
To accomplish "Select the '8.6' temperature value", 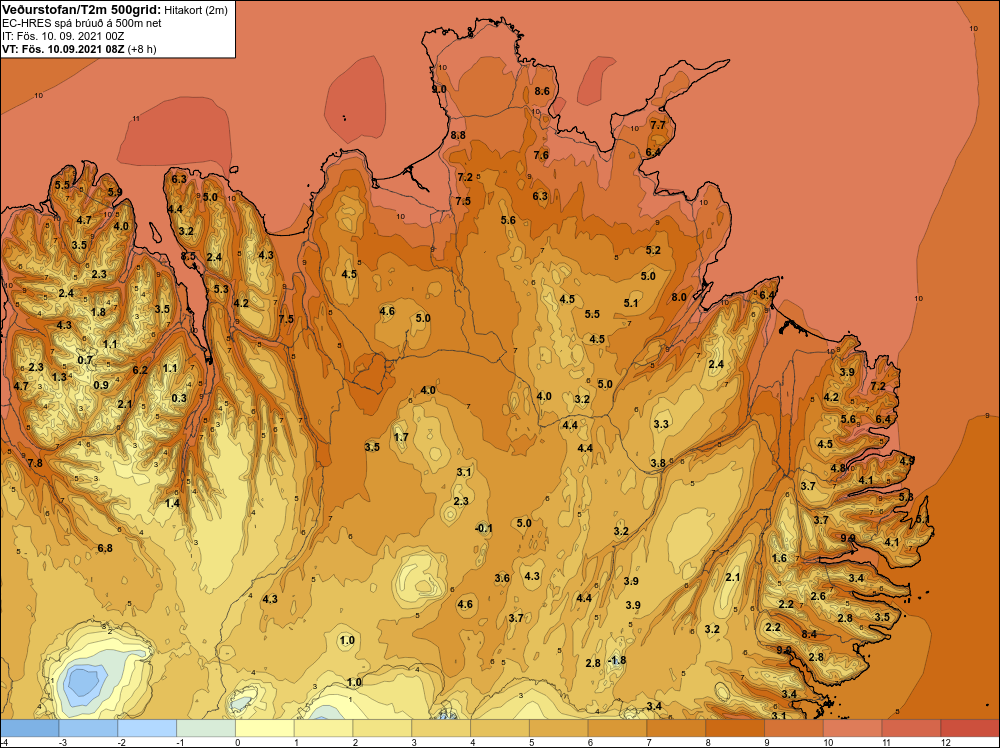I will (542, 91).
